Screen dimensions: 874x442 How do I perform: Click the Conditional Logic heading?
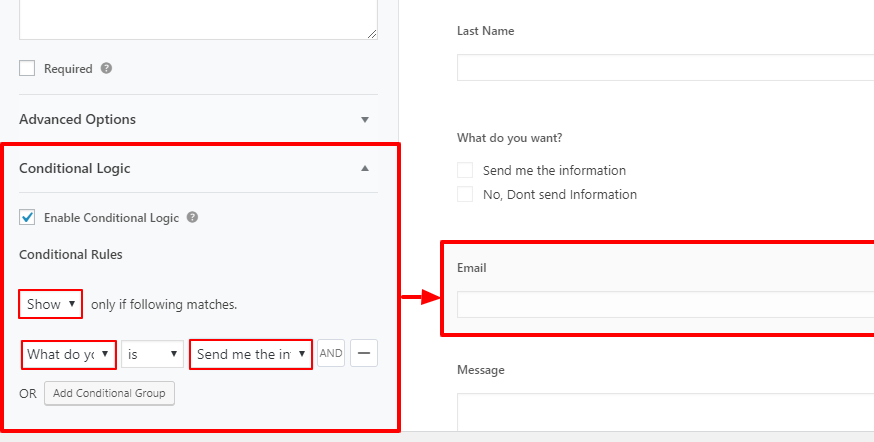click(75, 168)
